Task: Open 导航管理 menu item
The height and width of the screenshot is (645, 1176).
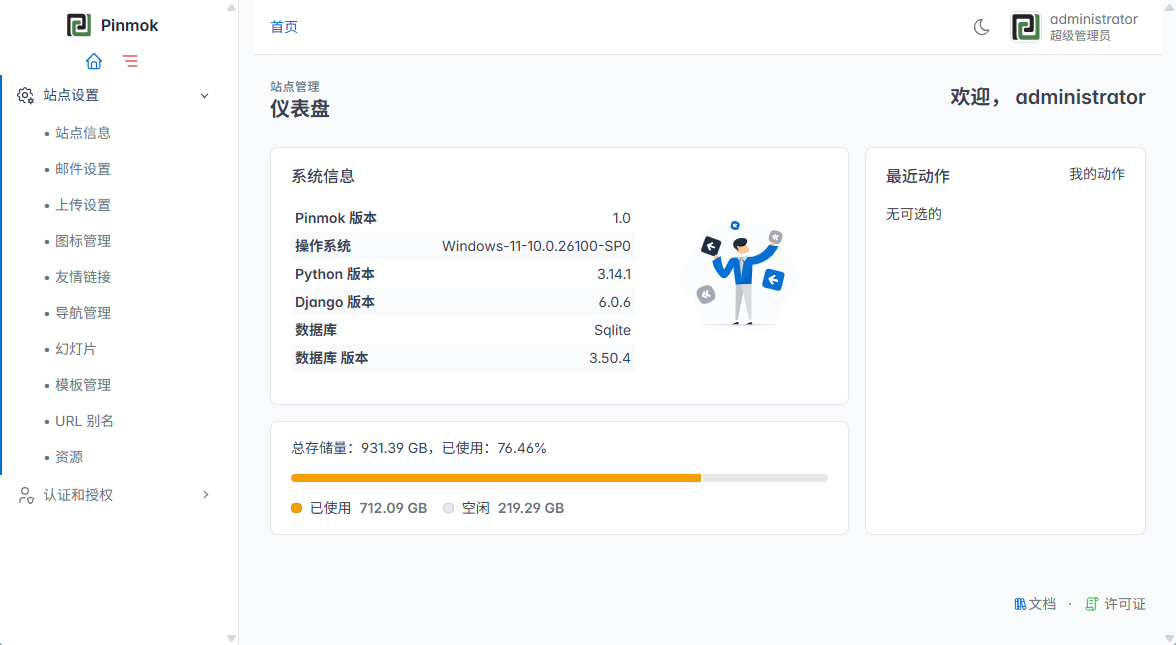Action: [x=82, y=314]
